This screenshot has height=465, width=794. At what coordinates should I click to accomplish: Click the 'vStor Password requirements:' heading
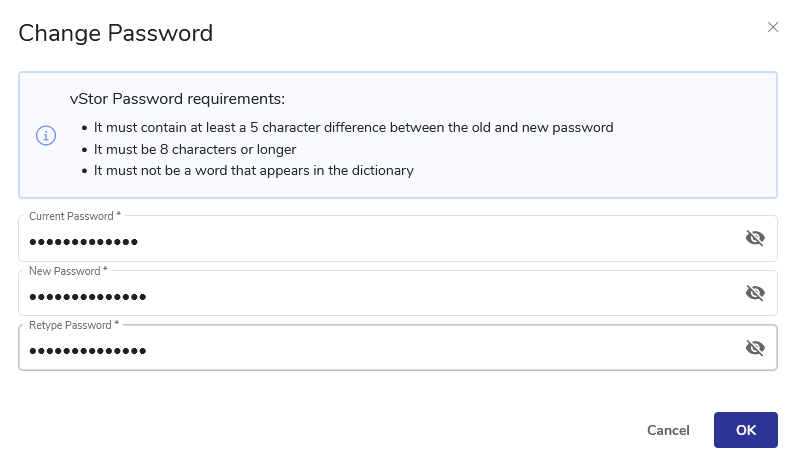tap(177, 99)
